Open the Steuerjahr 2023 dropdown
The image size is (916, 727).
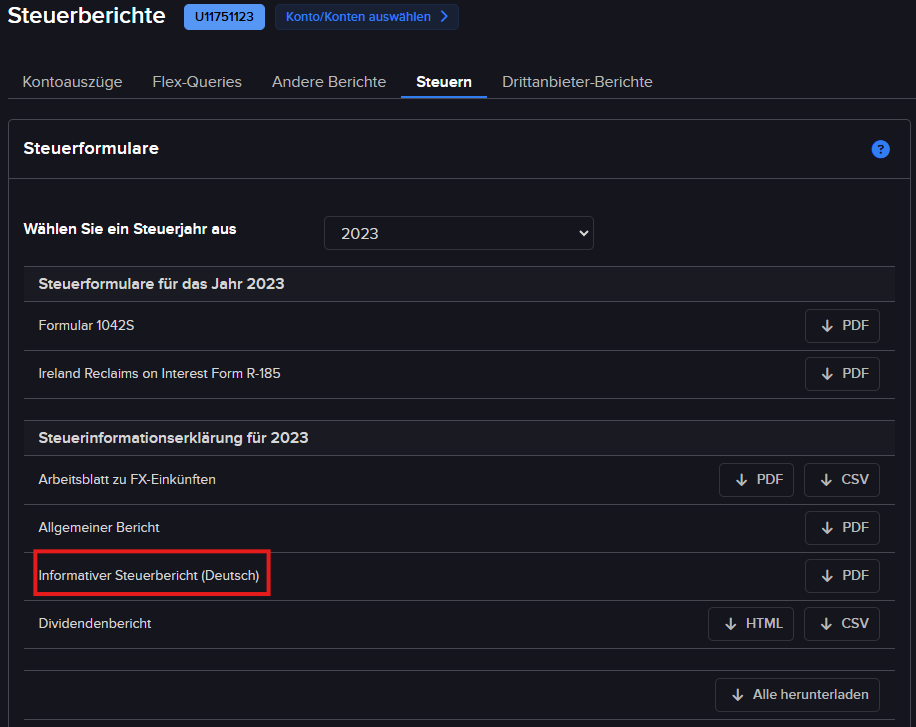pyautogui.click(x=458, y=233)
